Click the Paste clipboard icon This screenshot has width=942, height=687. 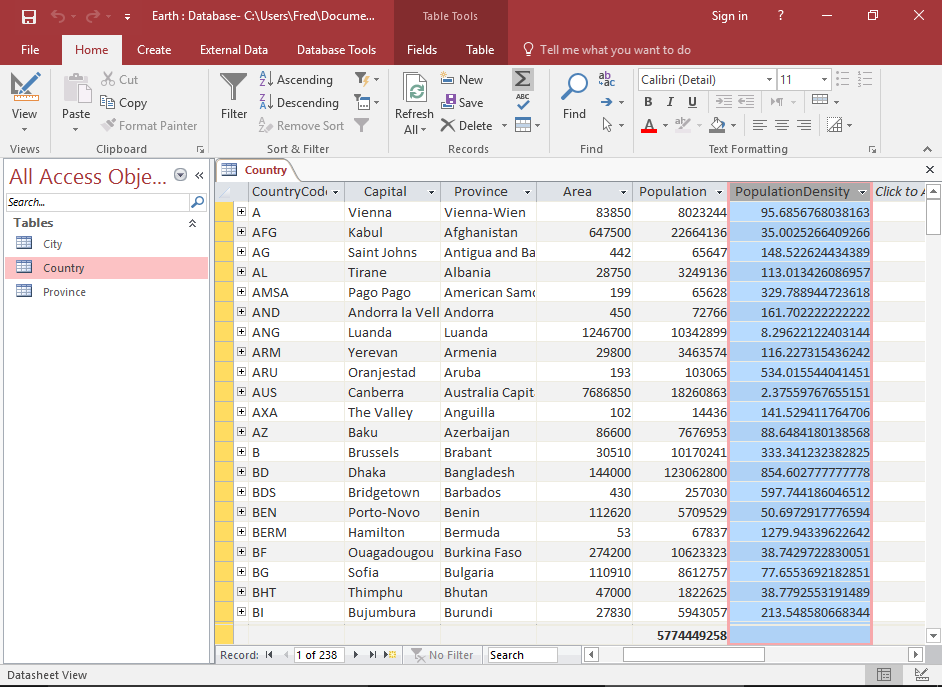[x=76, y=89]
